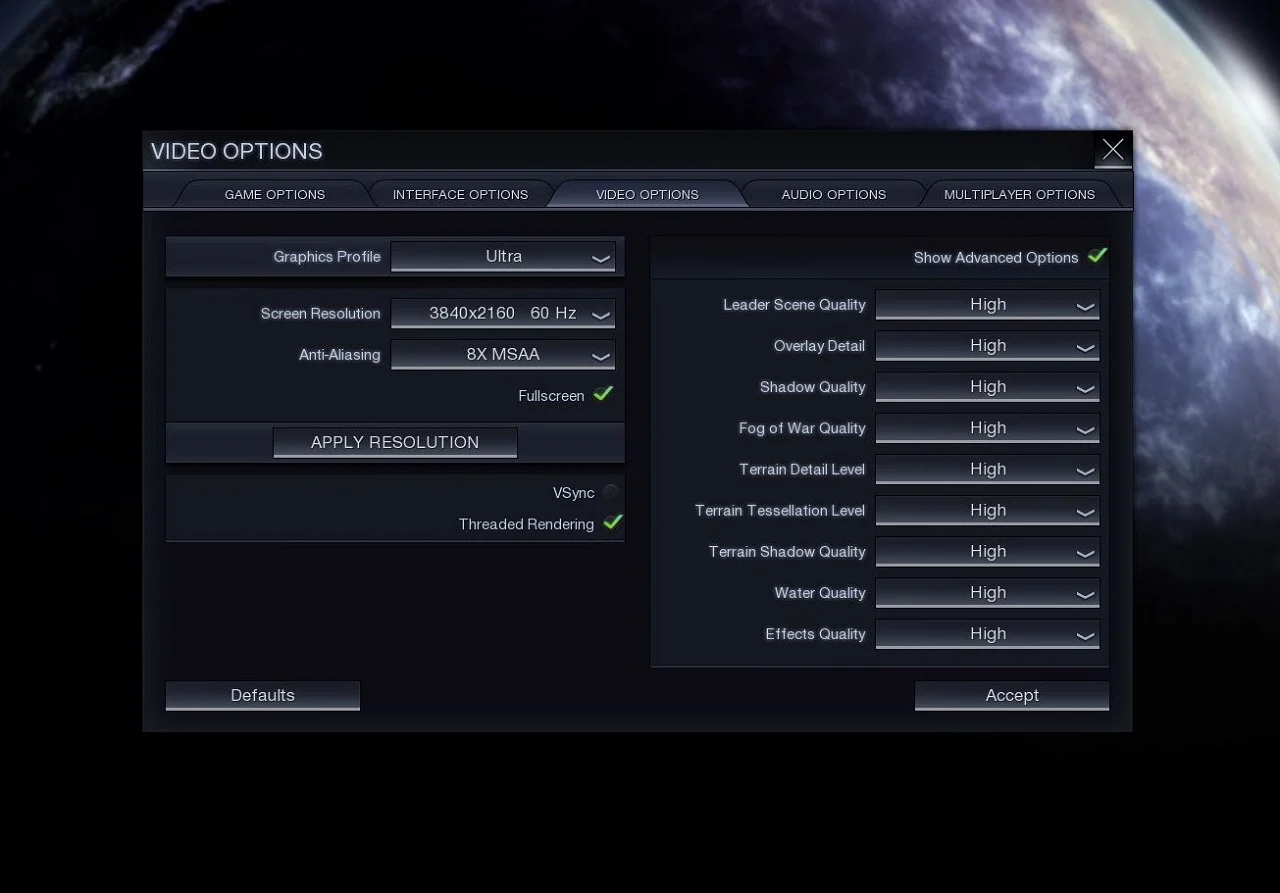Expand Terrain Shadow Quality dropdown
The width and height of the screenshot is (1280, 893).
[988, 552]
